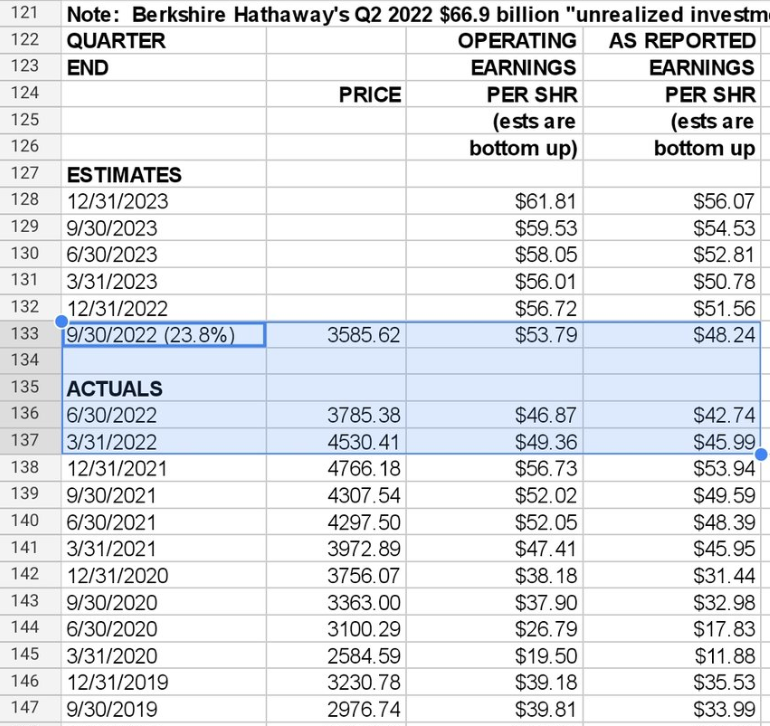Click the 12/31/2022 date cell

164,308
